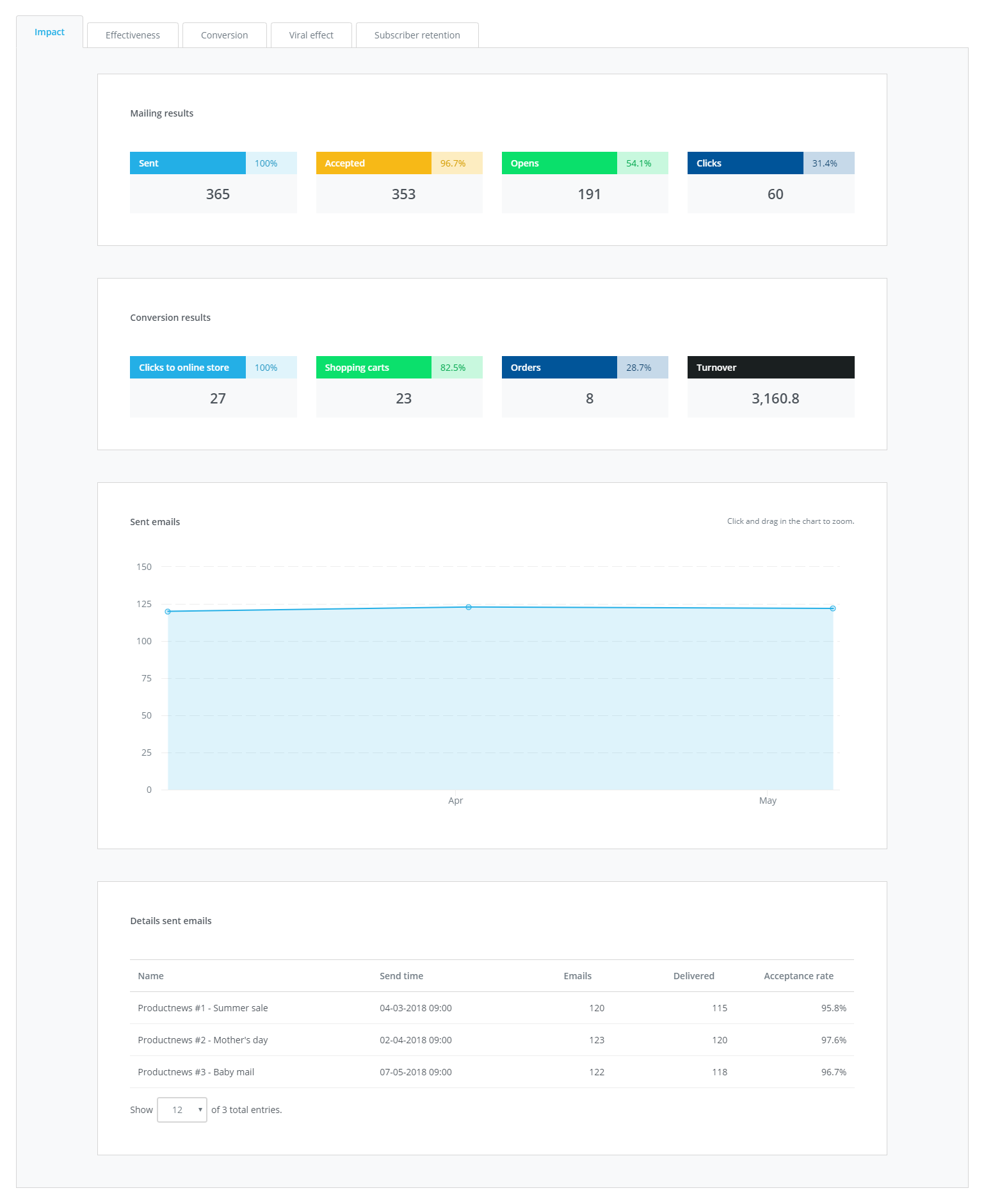
Task: Click 'Sent emails' chart title
Action: pos(155,522)
